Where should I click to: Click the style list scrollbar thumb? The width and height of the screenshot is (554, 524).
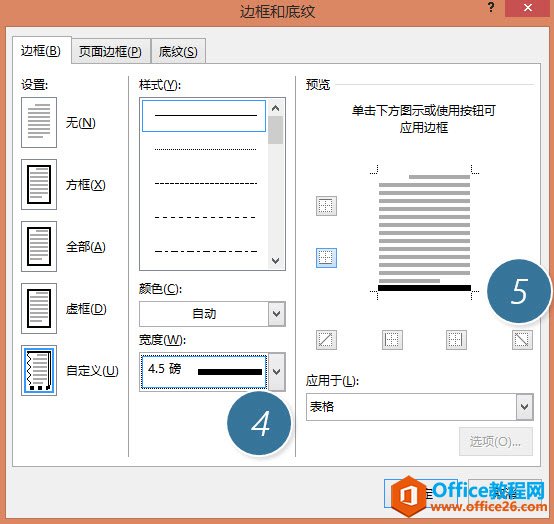[276, 130]
